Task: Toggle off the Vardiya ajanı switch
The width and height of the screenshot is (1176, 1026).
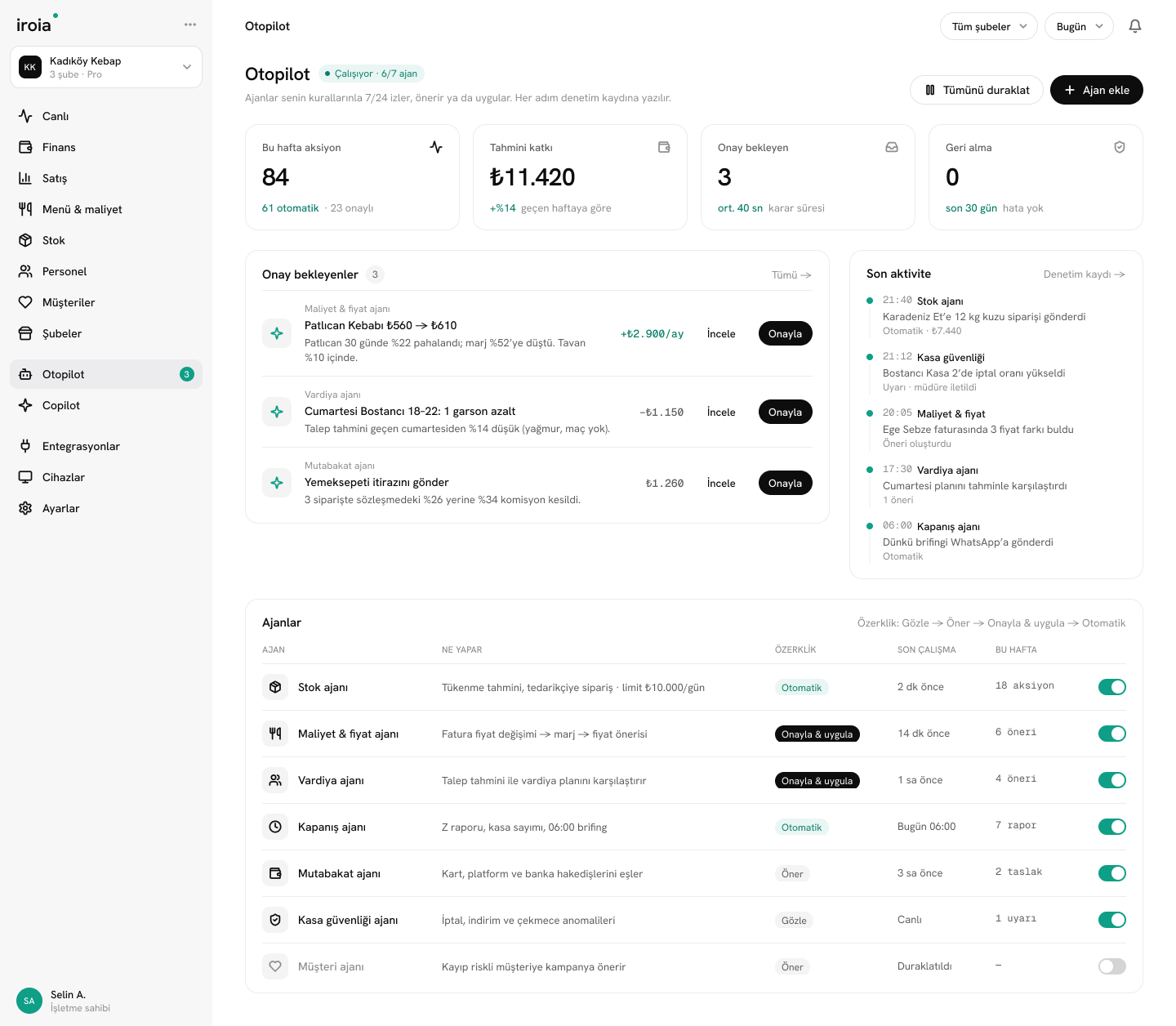Action: pos(1112,780)
